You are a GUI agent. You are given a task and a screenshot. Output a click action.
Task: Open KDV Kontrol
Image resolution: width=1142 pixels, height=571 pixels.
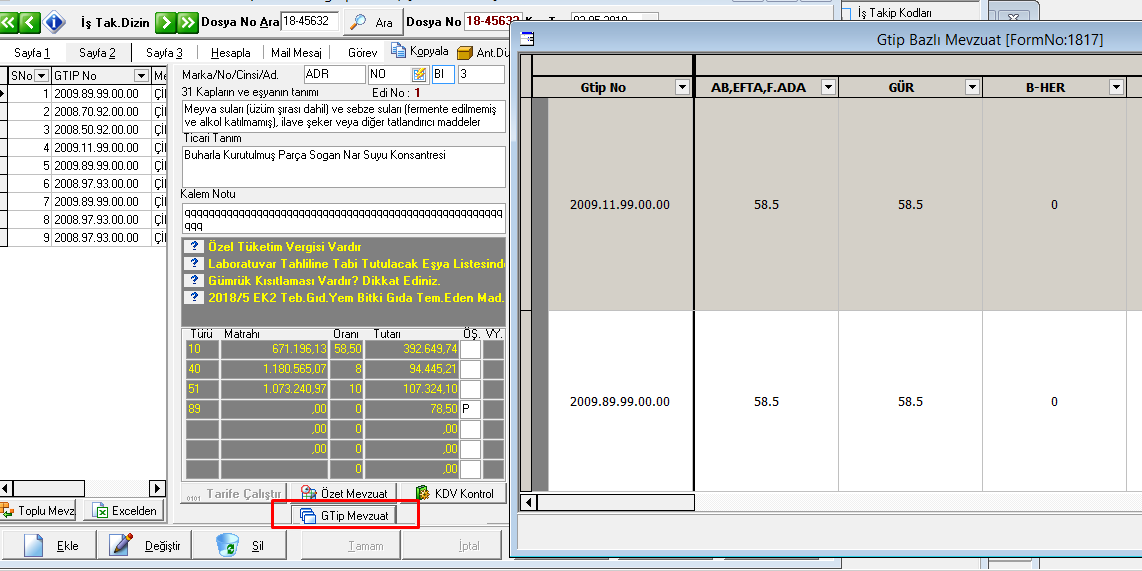455,493
